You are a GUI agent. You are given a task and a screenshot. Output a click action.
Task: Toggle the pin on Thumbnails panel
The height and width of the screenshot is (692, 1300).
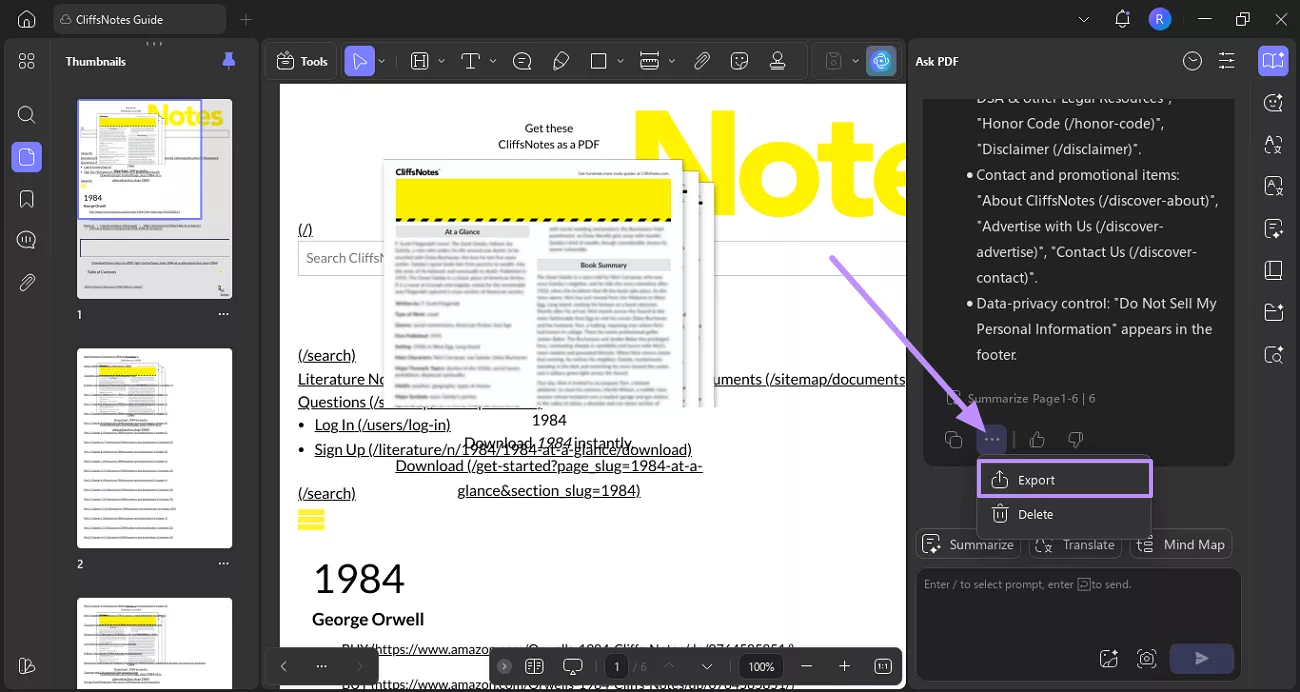pos(229,61)
